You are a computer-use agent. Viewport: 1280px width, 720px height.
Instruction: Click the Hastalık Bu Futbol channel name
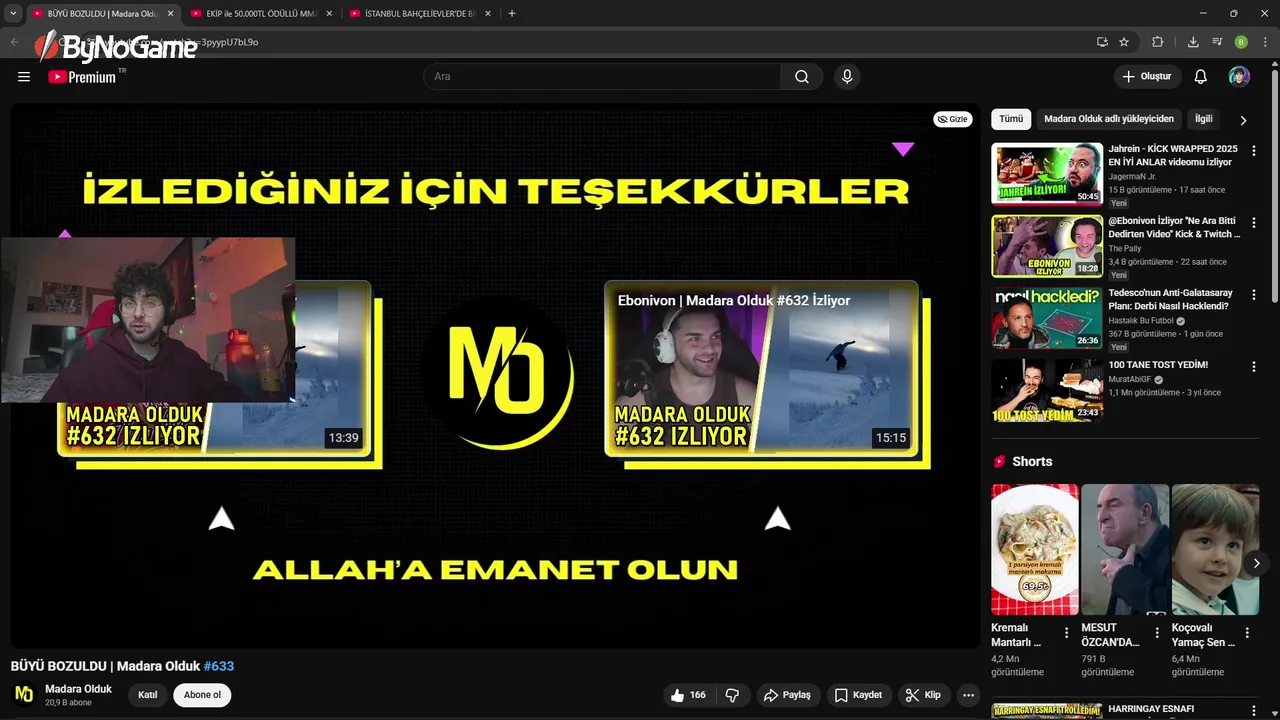(1141, 321)
